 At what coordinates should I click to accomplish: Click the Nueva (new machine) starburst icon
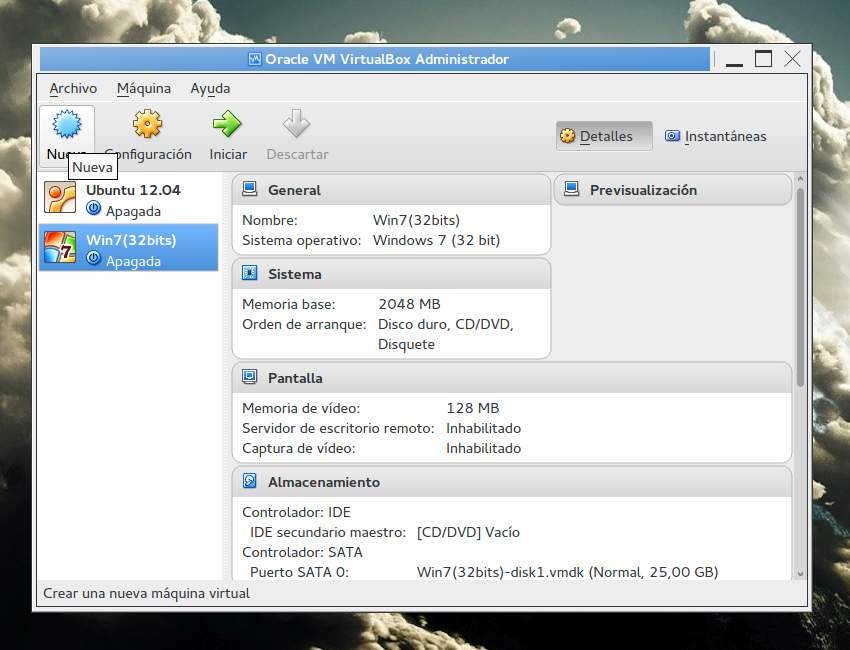click(x=67, y=124)
